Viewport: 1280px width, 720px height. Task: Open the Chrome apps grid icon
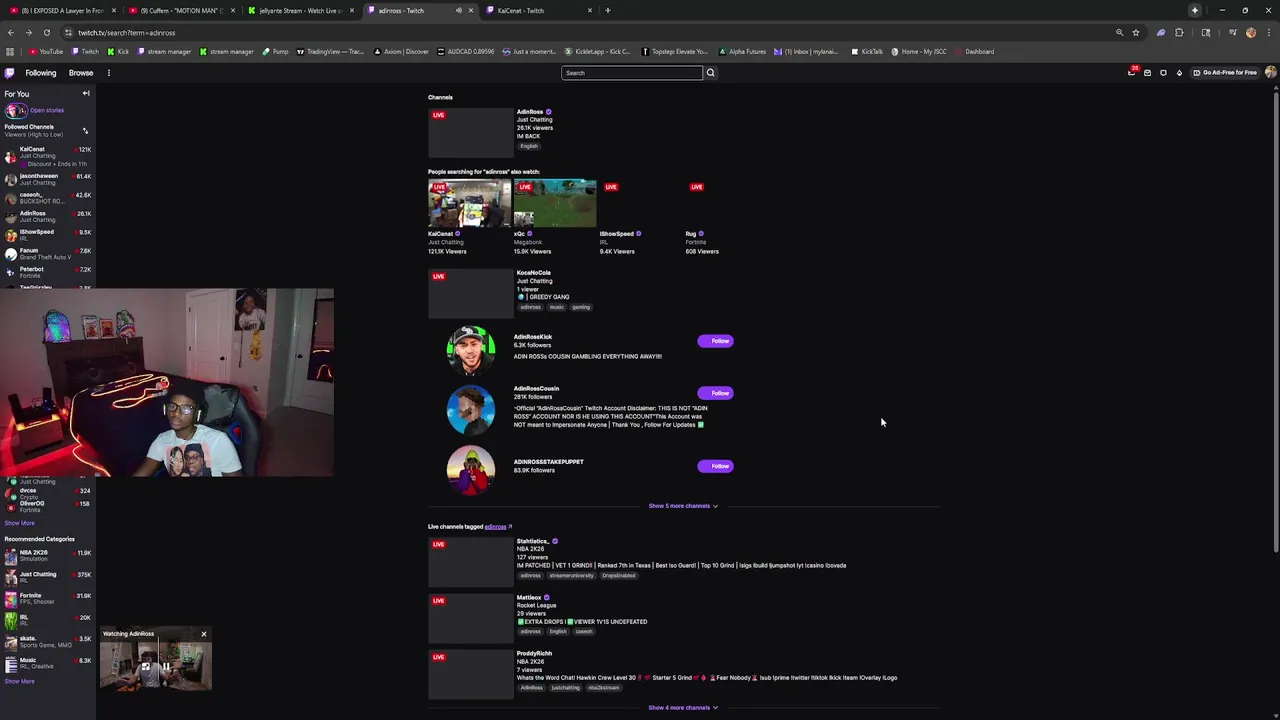10,51
